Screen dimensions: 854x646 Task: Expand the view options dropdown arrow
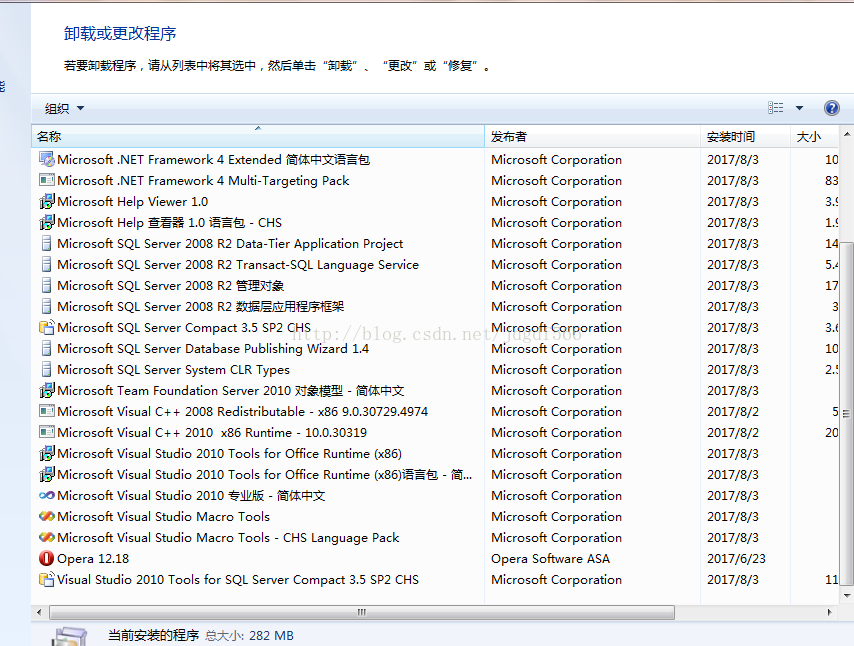click(800, 108)
